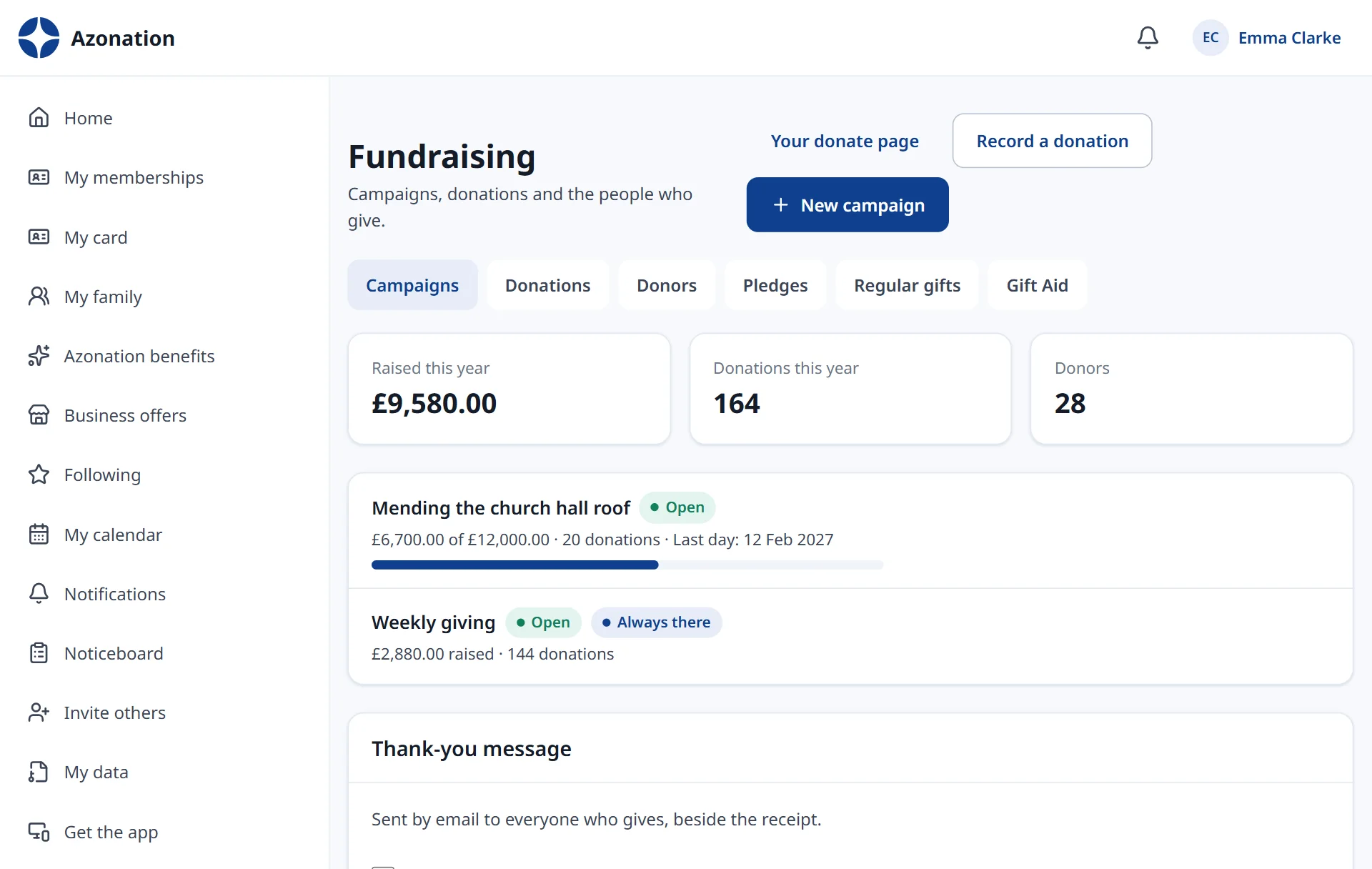Click the My family people icon
Screen dimensions: 1372x869
(x=39, y=297)
